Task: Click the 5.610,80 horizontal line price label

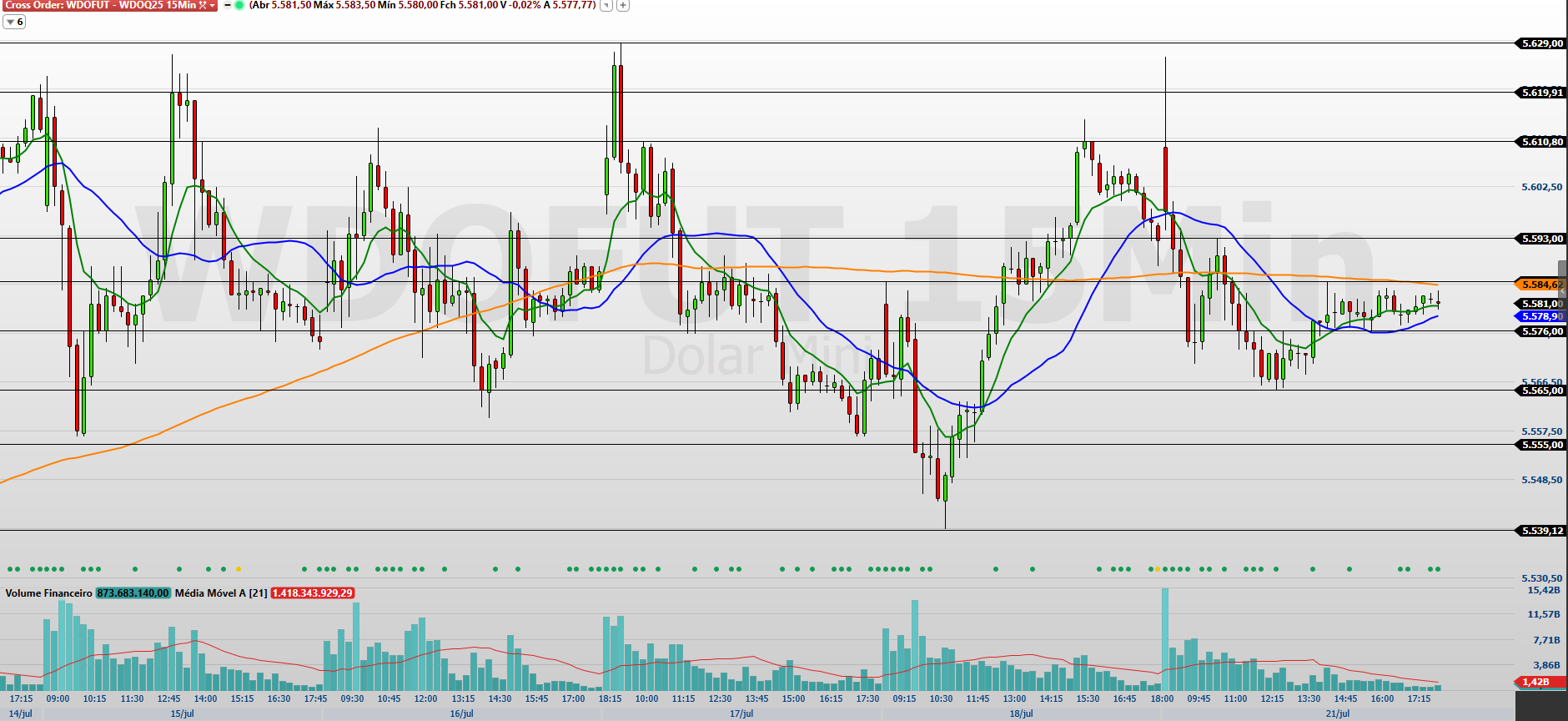Action: pyautogui.click(x=1540, y=142)
